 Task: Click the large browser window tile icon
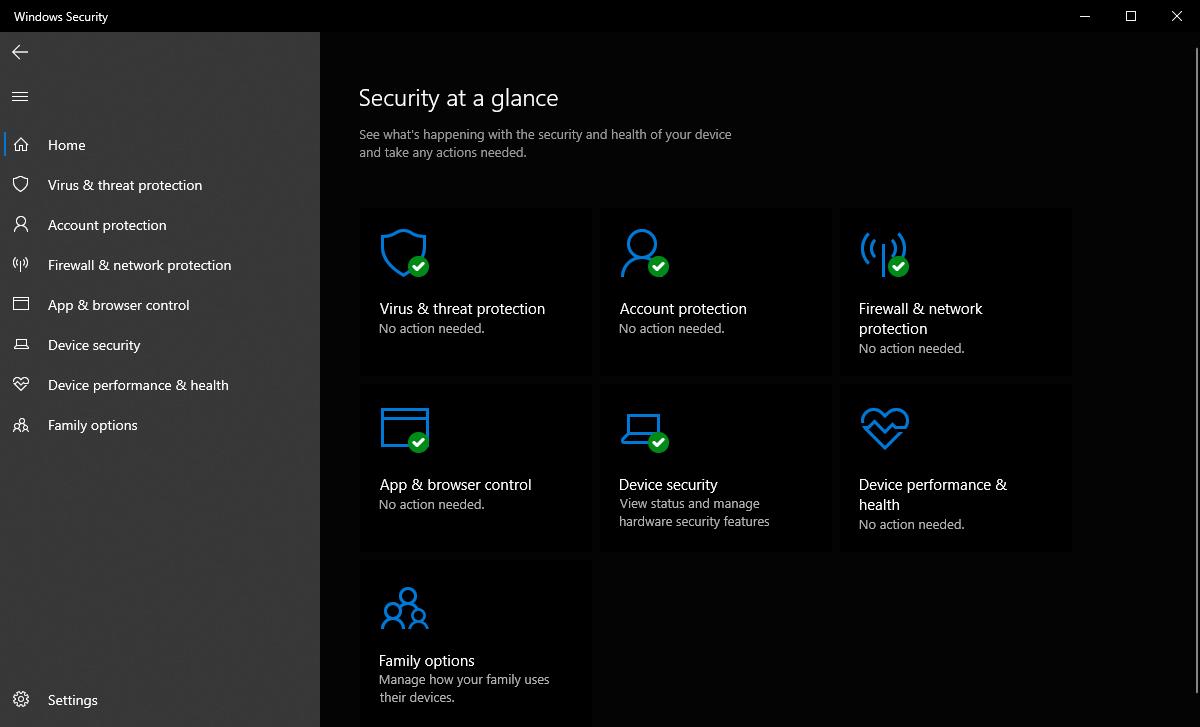[x=404, y=428]
